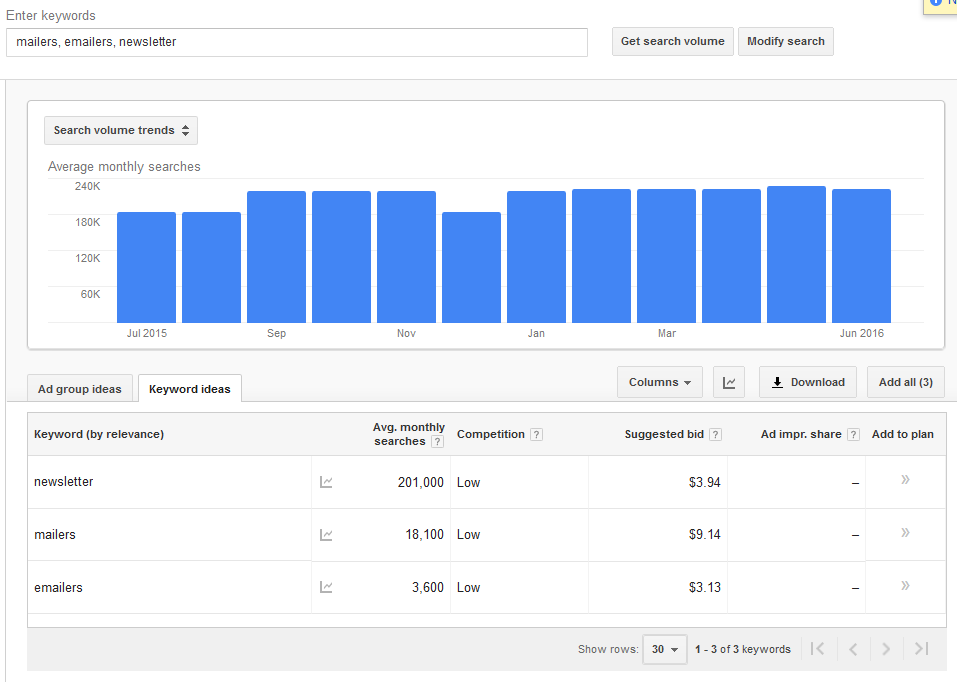Change Show rows value from 30
The height and width of the screenshot is (682, 957).
click(665, 649)
